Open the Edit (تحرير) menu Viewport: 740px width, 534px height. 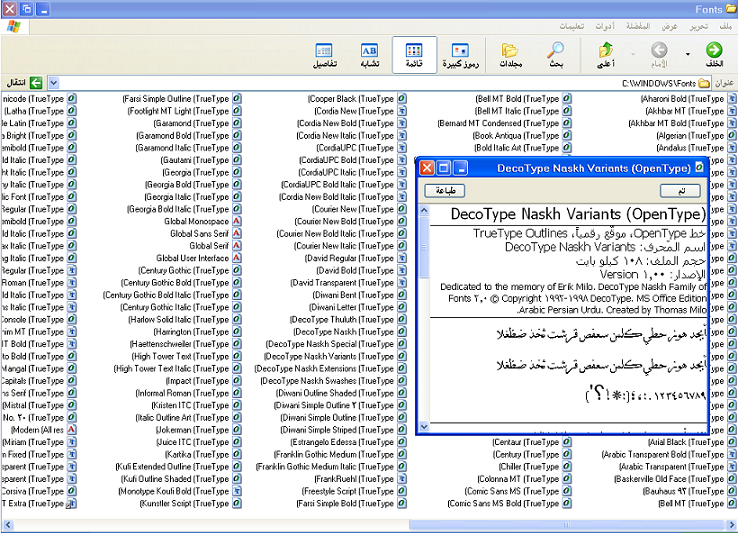[699, 26]
